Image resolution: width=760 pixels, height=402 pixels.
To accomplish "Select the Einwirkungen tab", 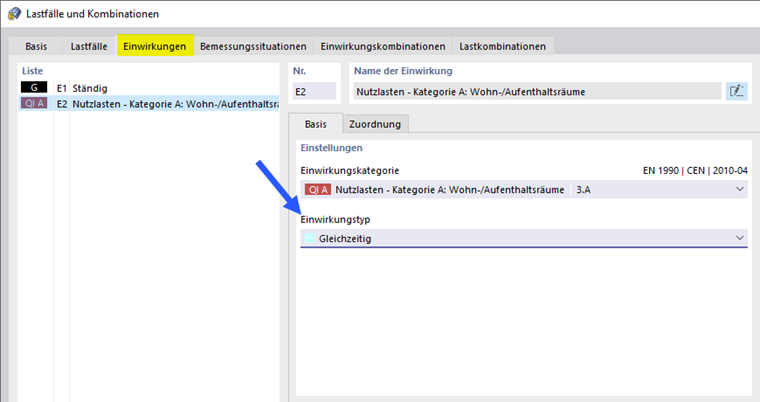I will (x=155, y=46).
